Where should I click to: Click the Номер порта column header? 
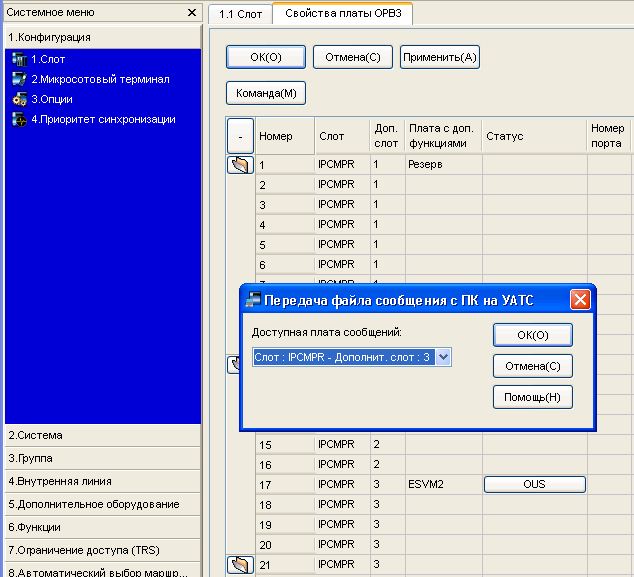[x=609, y=136]
